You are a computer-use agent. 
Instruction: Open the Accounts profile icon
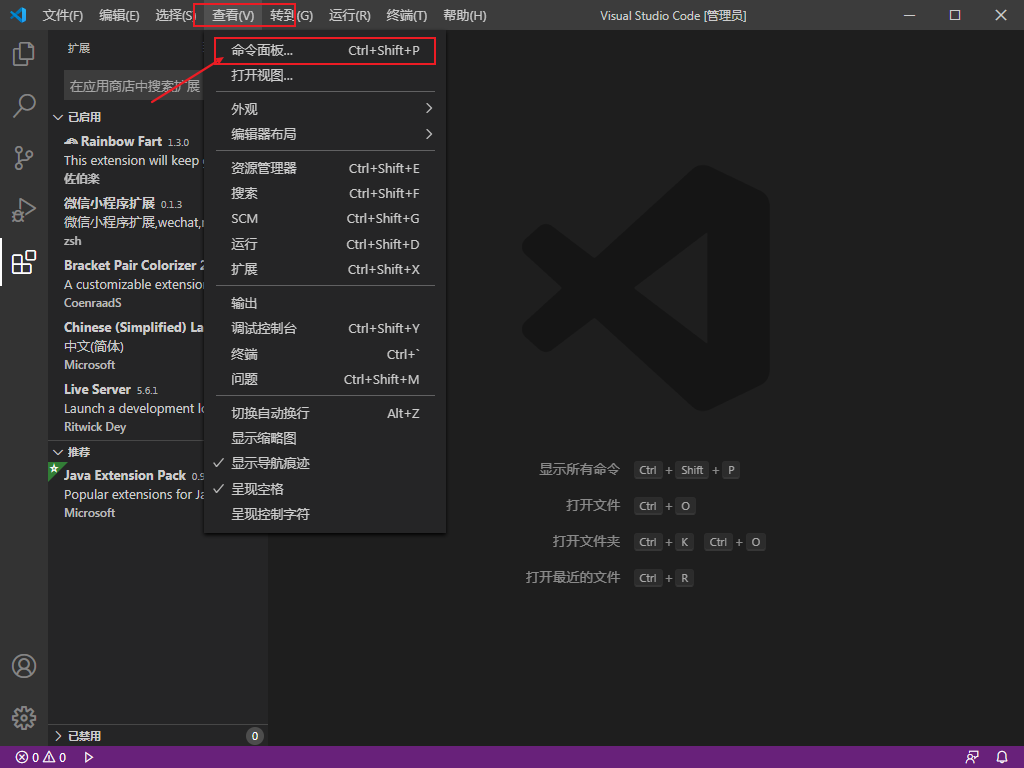click(x=24, y=666)
